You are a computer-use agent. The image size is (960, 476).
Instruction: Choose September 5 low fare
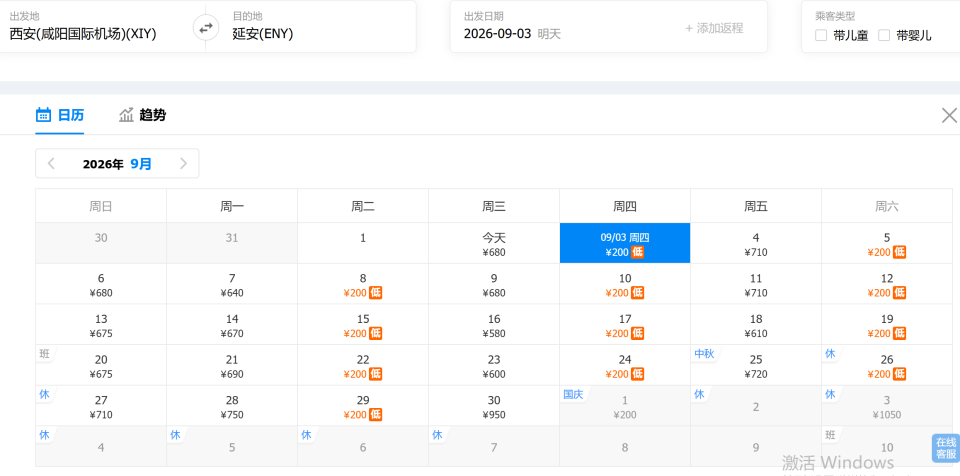pyautogui.click(x=887, y=243)
